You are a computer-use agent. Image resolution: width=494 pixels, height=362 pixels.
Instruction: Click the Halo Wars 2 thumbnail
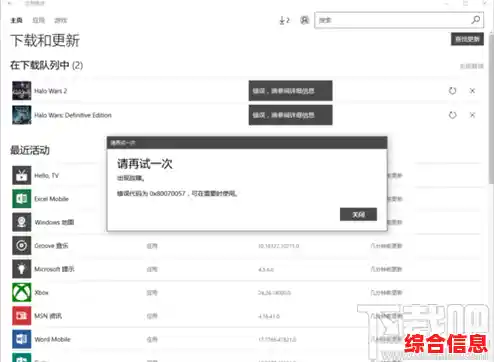[22, 91]
